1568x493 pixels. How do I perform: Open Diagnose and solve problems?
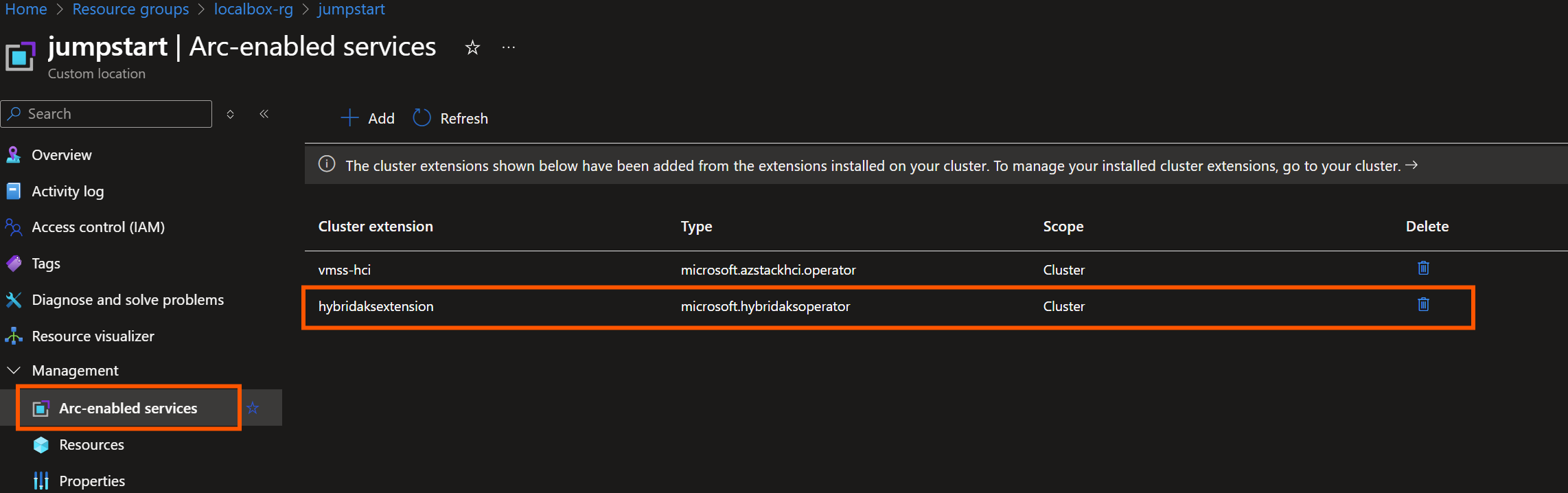[128, 299]
